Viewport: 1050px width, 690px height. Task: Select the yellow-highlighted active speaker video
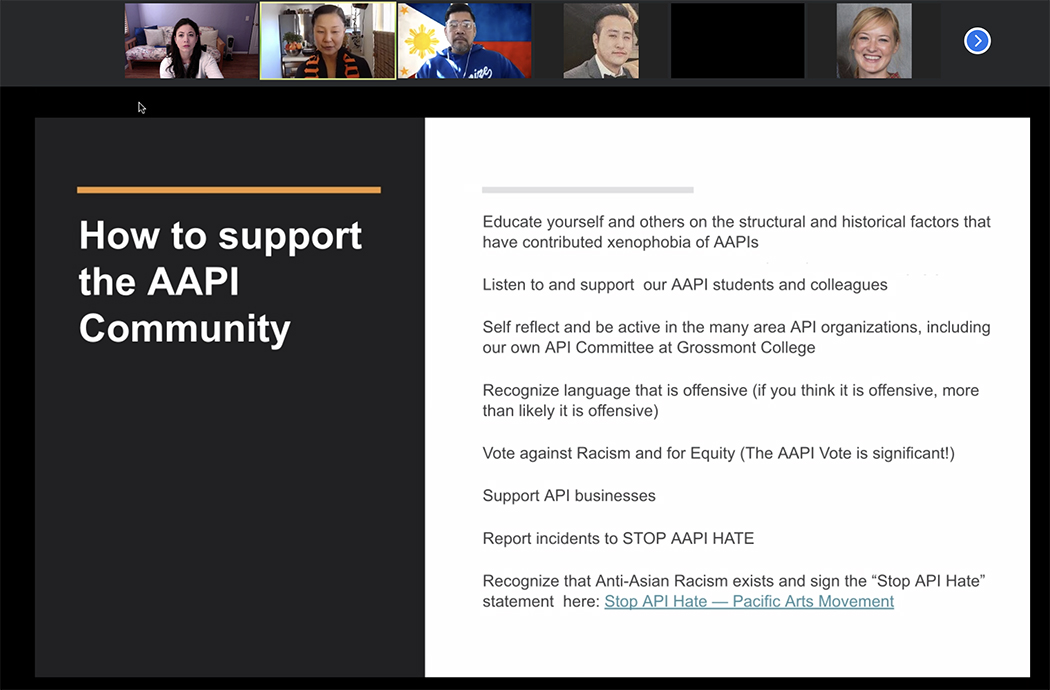[x=328, y=41]
